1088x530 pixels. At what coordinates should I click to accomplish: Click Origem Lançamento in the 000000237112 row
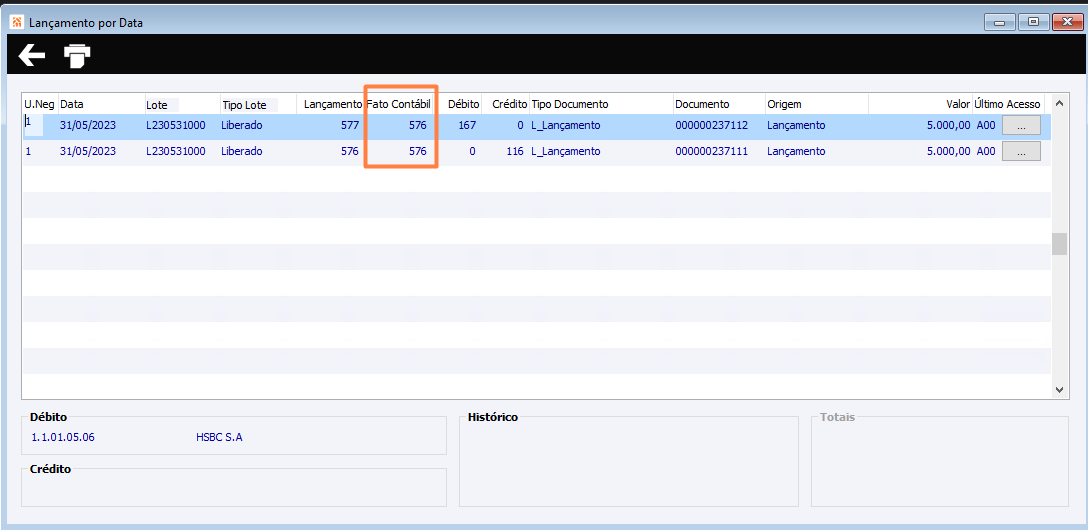(x=796, y=126)
